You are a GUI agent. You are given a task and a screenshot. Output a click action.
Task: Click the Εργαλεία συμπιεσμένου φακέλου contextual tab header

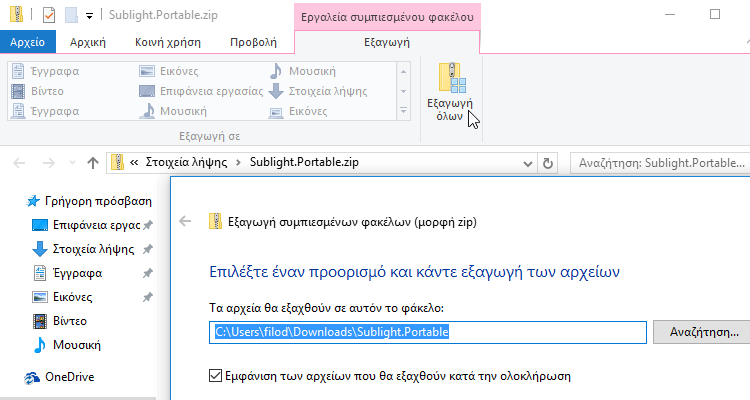click(x=387, y=17)
